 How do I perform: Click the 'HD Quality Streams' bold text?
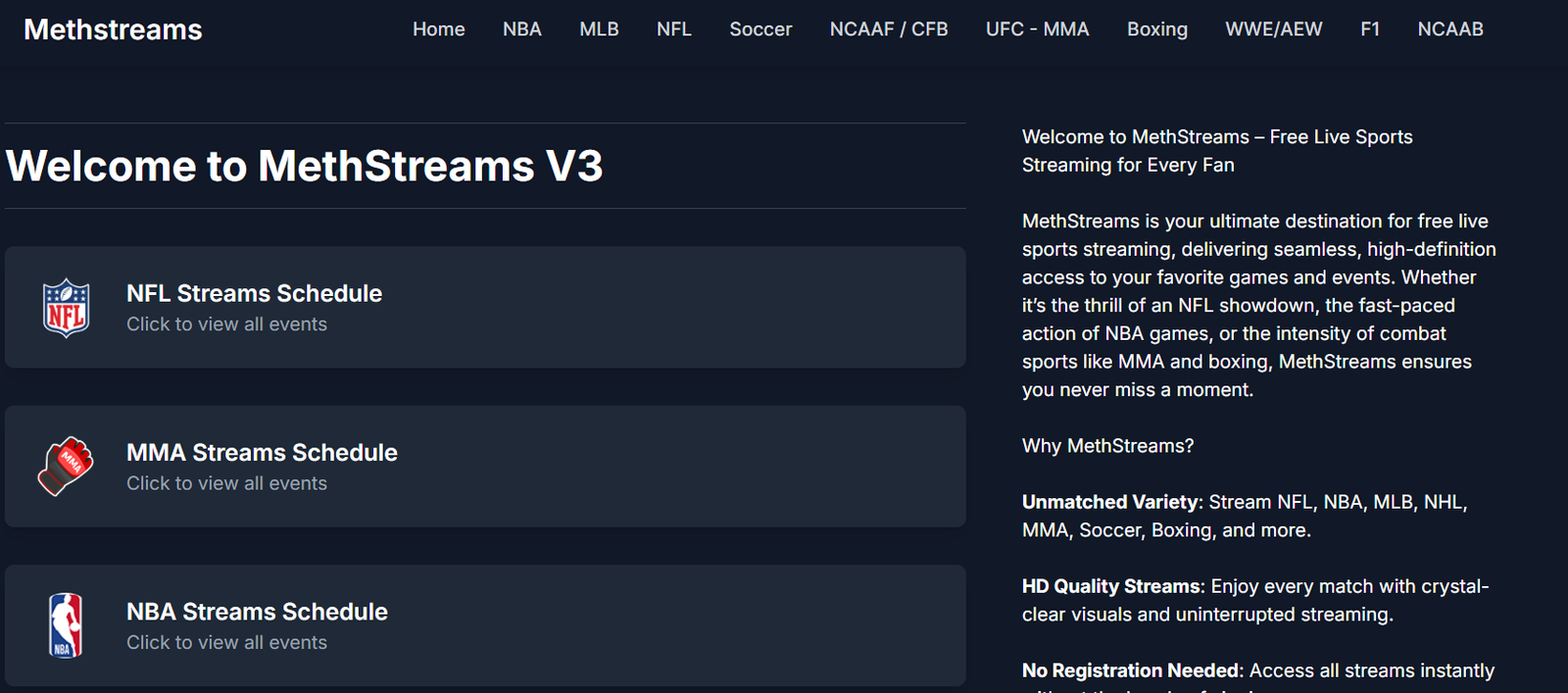click(1111, 586)
